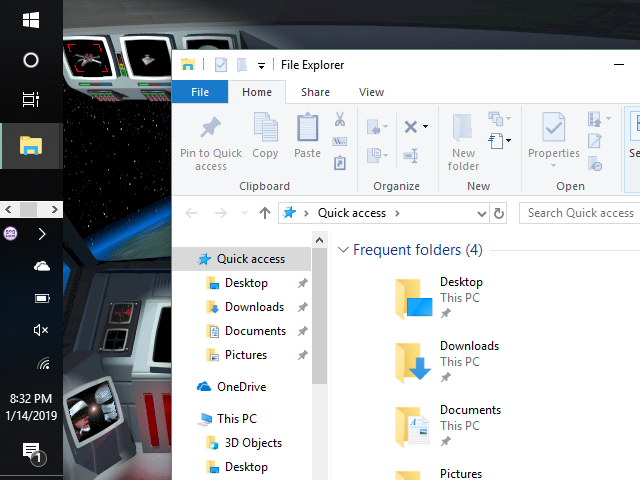This screenshot has height=480, width=640.
Task: Click the Copy to icon
Action: pyautogui.click(x=377, y=156)
